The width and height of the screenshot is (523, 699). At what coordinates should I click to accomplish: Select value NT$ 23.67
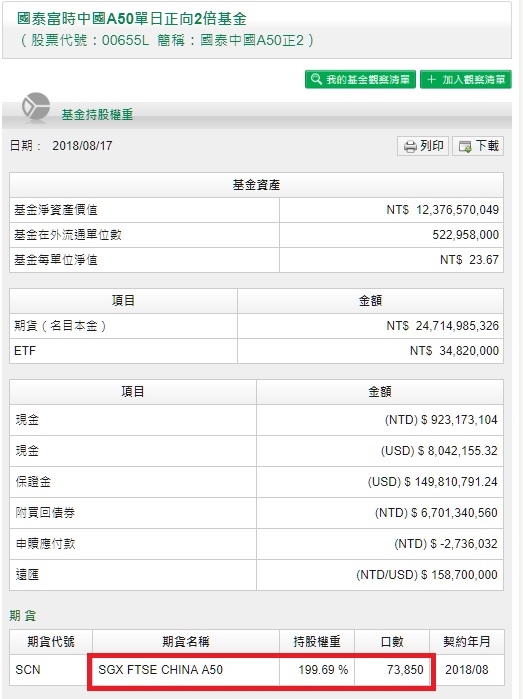coord(469,260)
